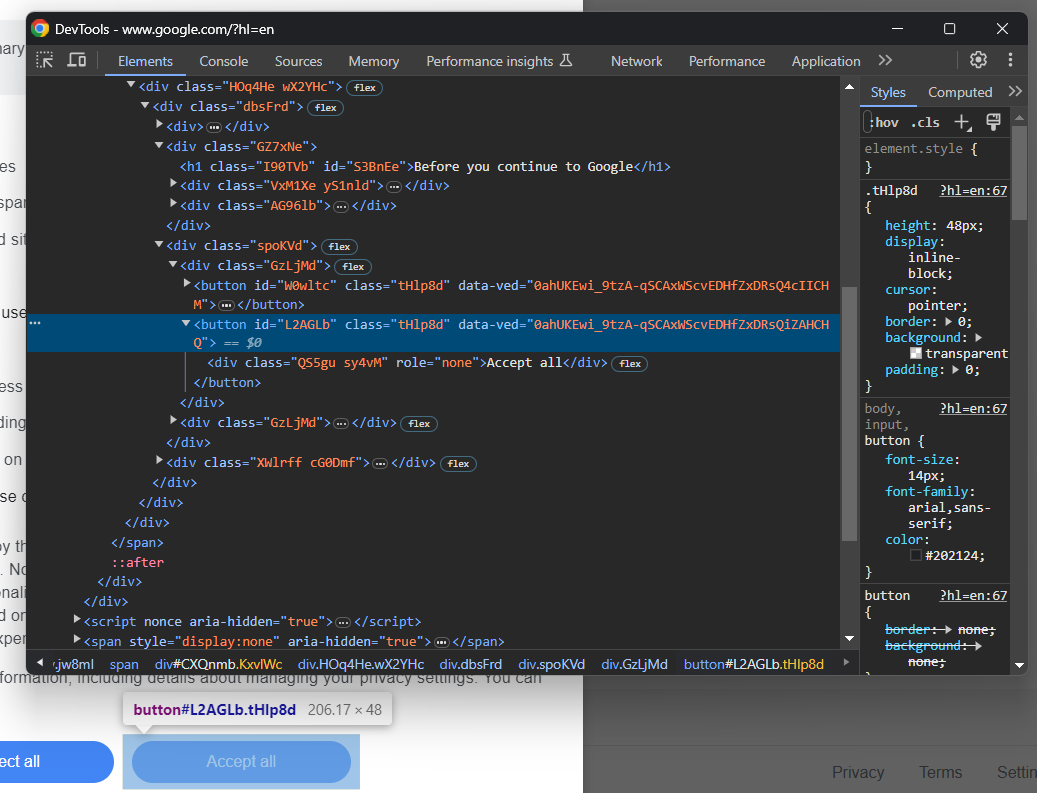
Task: Toggle flex badge on the spoKVd div
Action: click(339, 246)
